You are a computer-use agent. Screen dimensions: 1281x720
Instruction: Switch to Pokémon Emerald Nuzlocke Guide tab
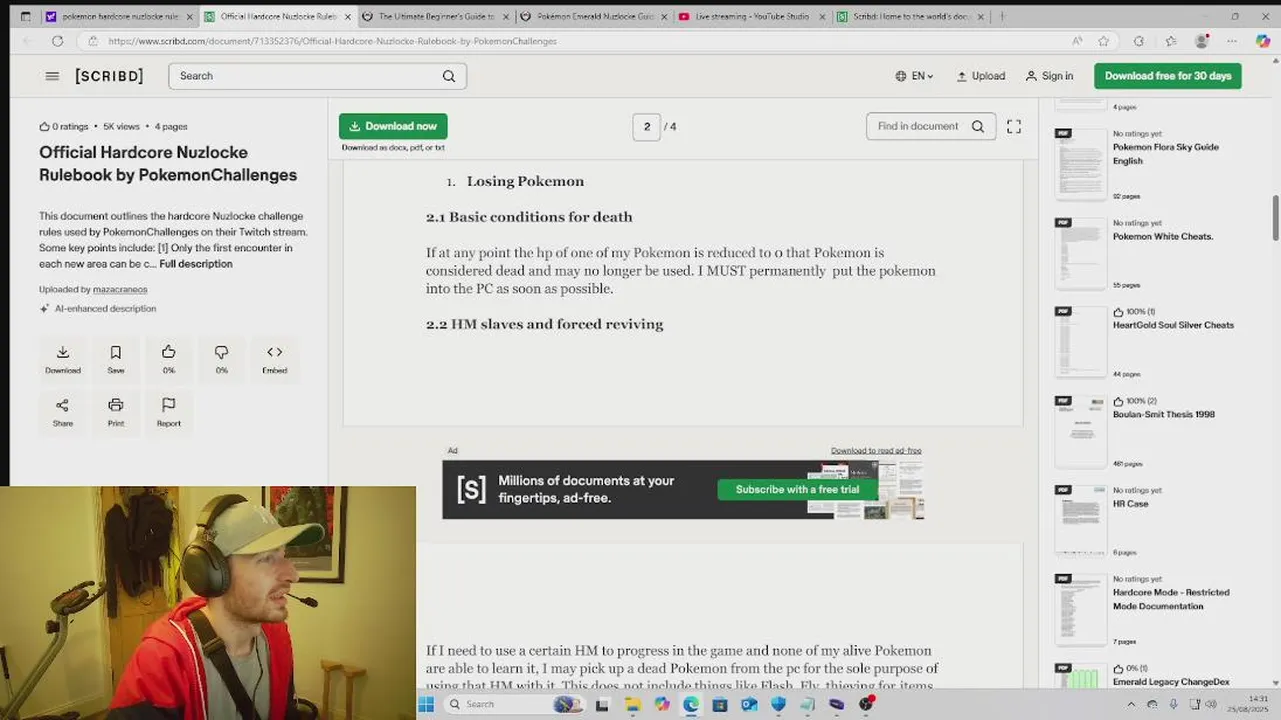(x=593, y=17)
